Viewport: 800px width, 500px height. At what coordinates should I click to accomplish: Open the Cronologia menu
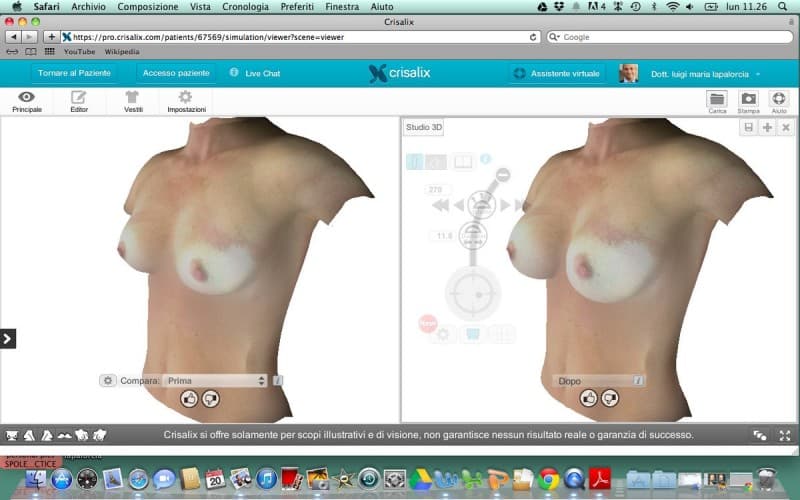pyautogui.click(x=245, y=6)
